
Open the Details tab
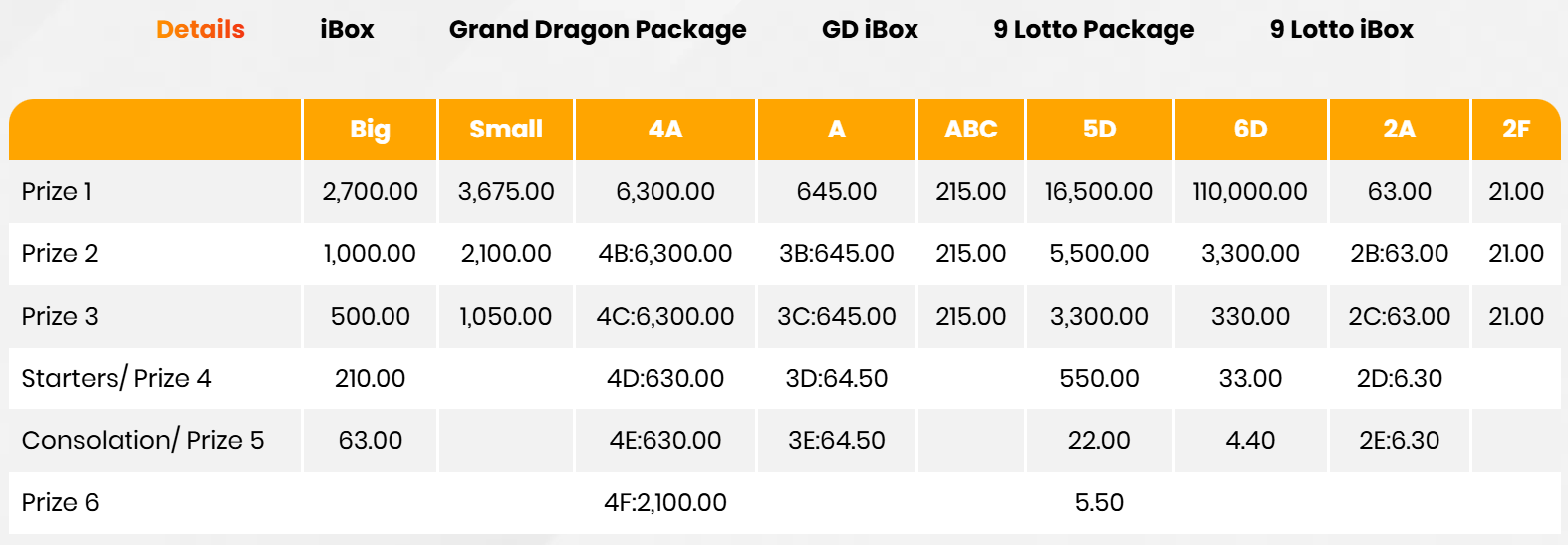pos(200,30)
